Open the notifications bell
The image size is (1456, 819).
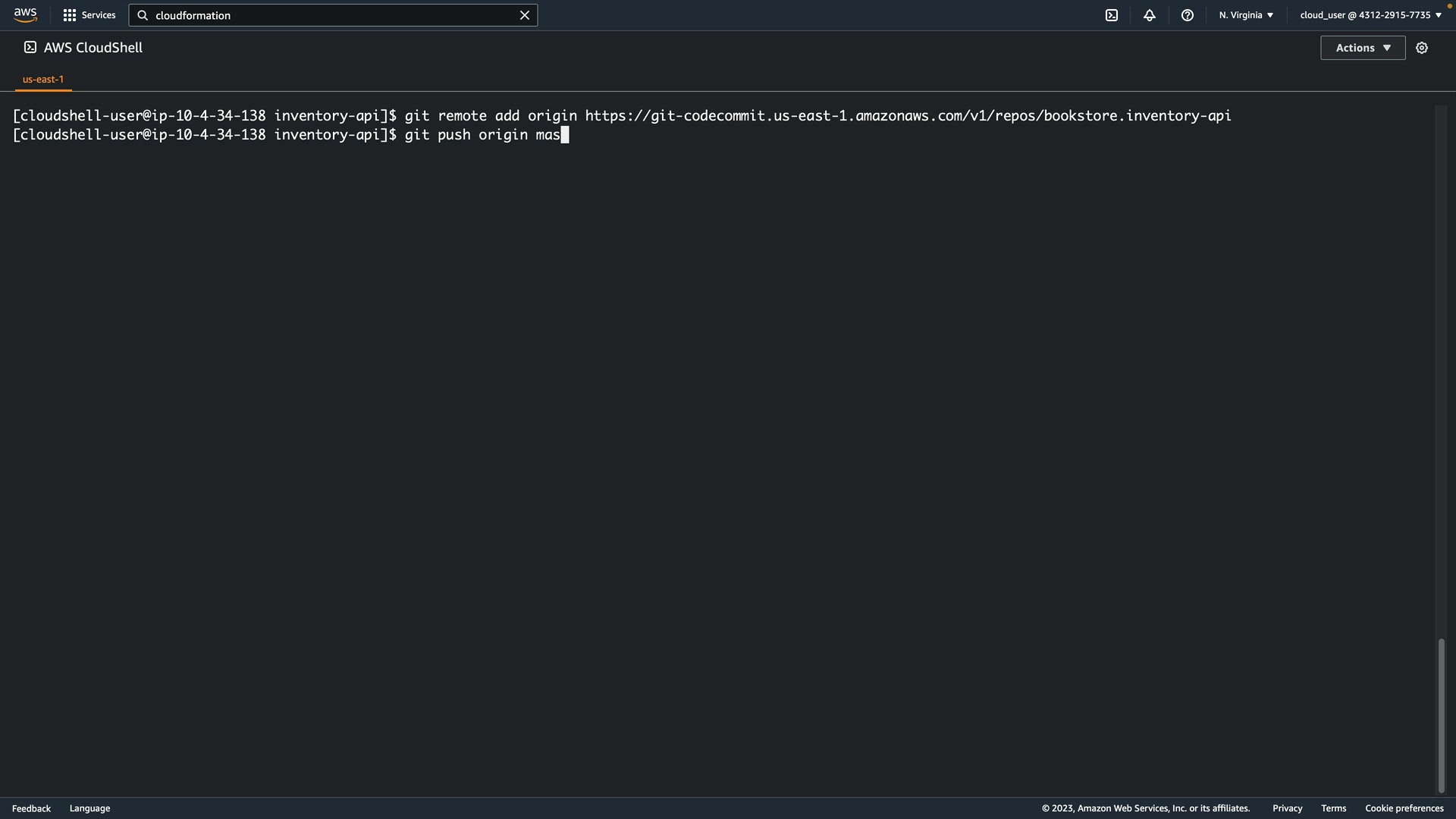[1150, 15]
